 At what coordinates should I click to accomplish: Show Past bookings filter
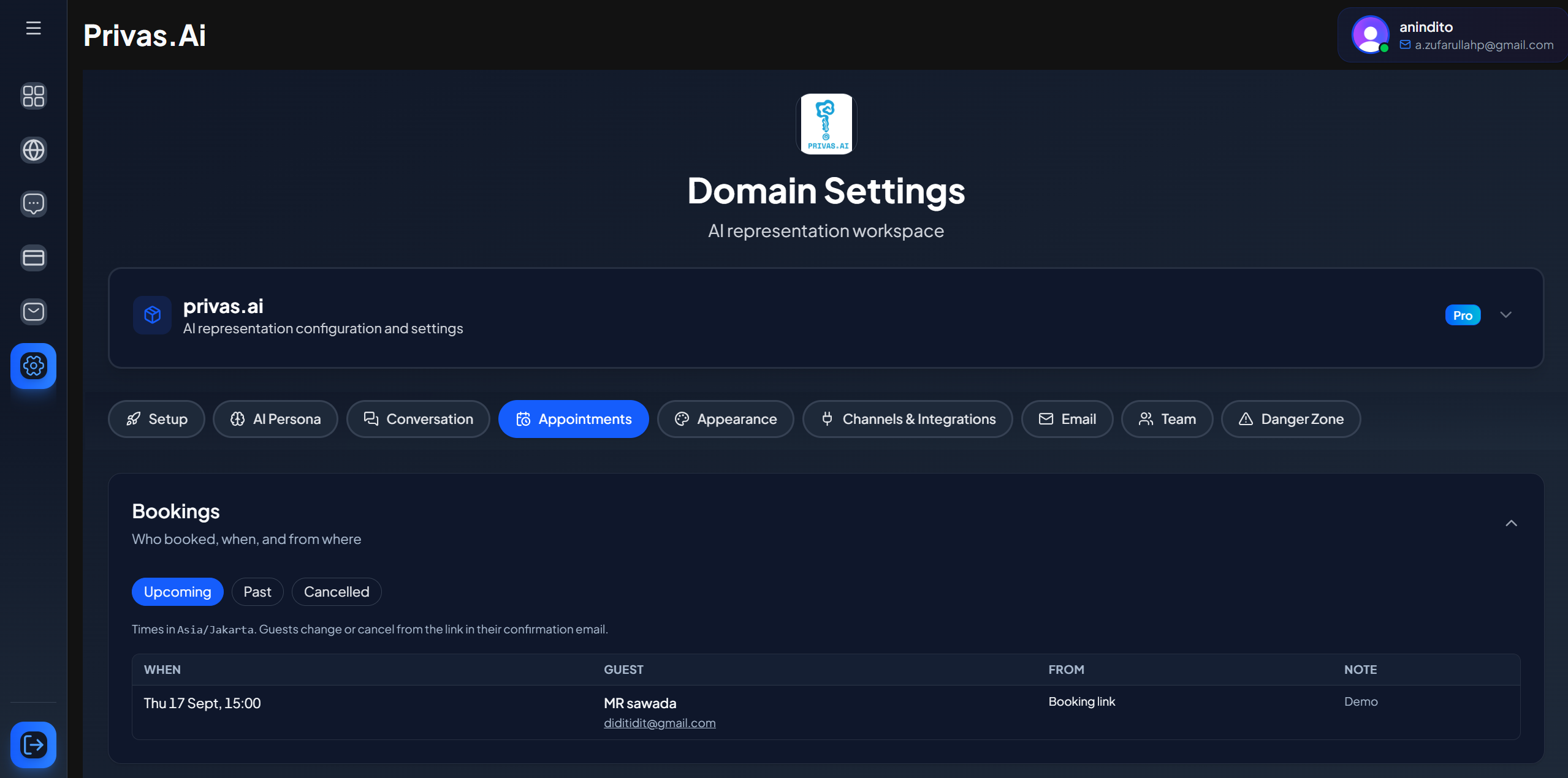tap(257, 592)
